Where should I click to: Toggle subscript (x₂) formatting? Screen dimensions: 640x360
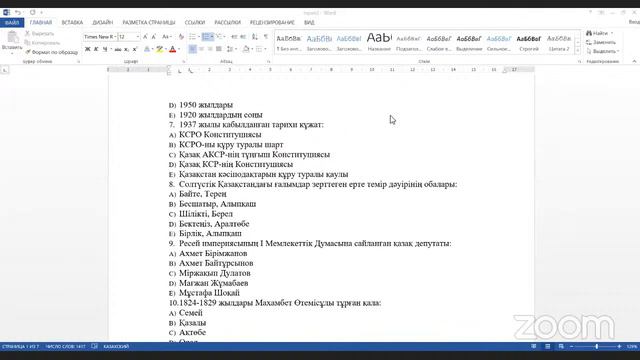tap(126, 49)
